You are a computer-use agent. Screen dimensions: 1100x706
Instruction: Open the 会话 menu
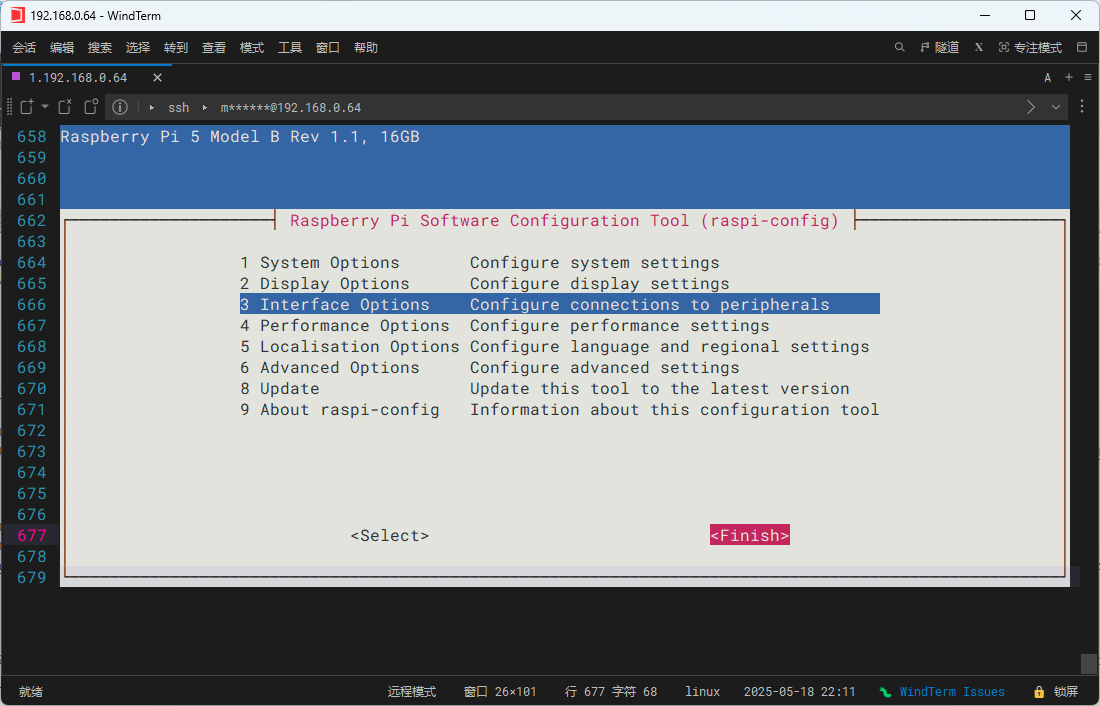point(24,47)
